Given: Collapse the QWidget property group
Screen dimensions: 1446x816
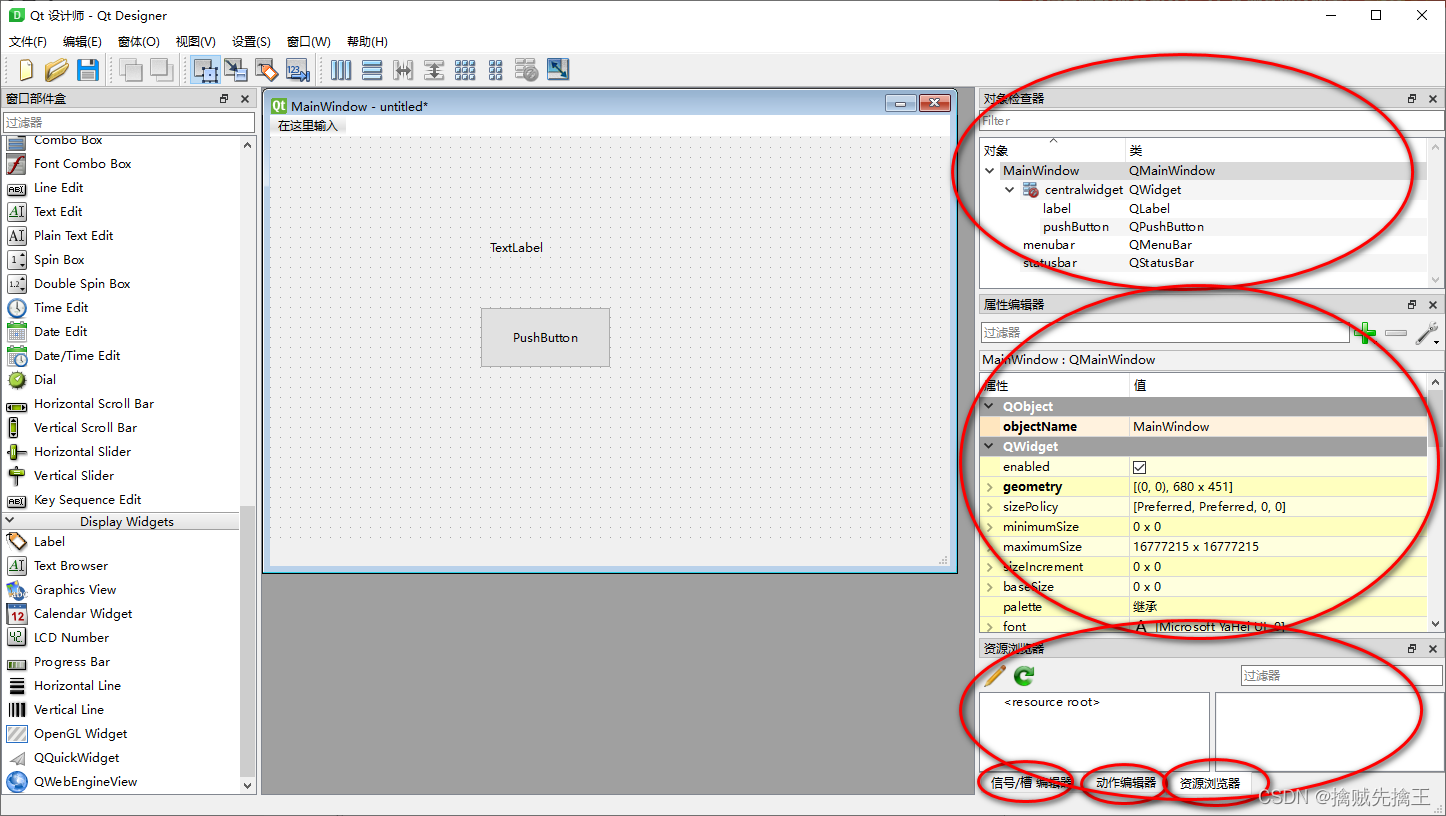Looking at the screenshot, I should pyautogui.click(x=990, y=447).
